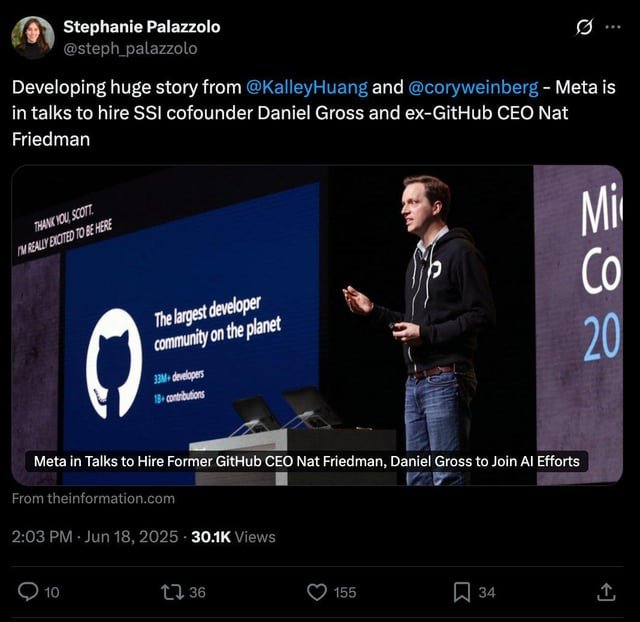Open the @coryweinberg mention
Screen dimensions: 640x622
[x=473, y=87]
